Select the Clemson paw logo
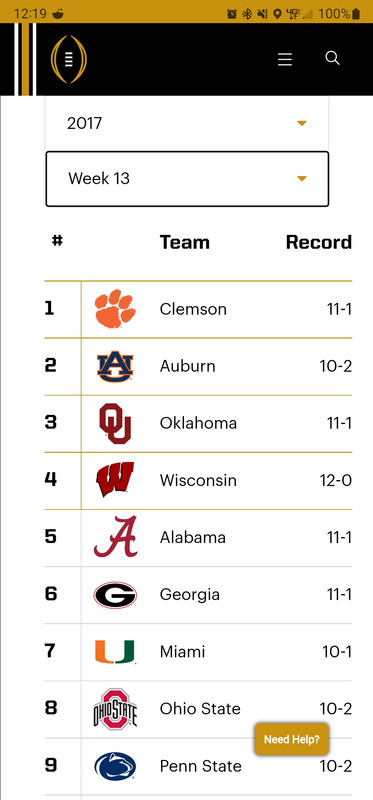The image size is (373, 800). coord(115,309)
